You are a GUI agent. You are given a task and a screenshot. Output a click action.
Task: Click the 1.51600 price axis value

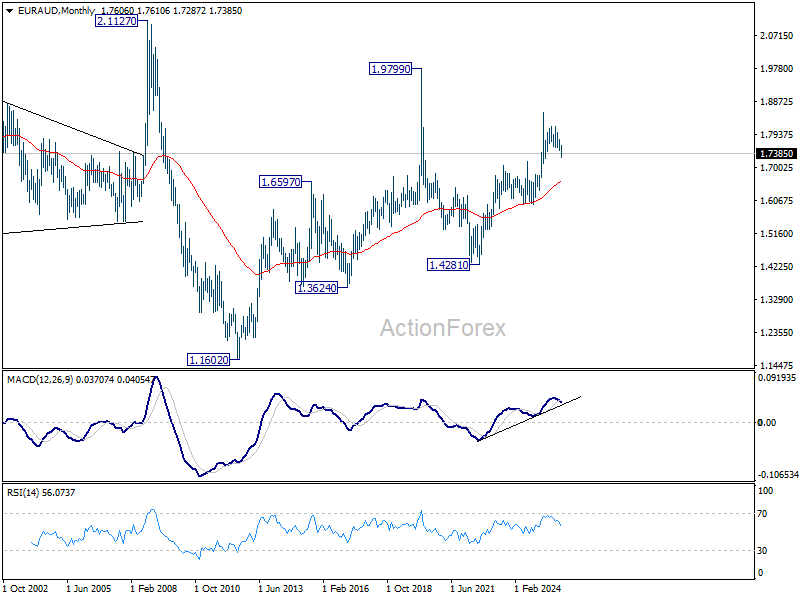pos(777,234)
